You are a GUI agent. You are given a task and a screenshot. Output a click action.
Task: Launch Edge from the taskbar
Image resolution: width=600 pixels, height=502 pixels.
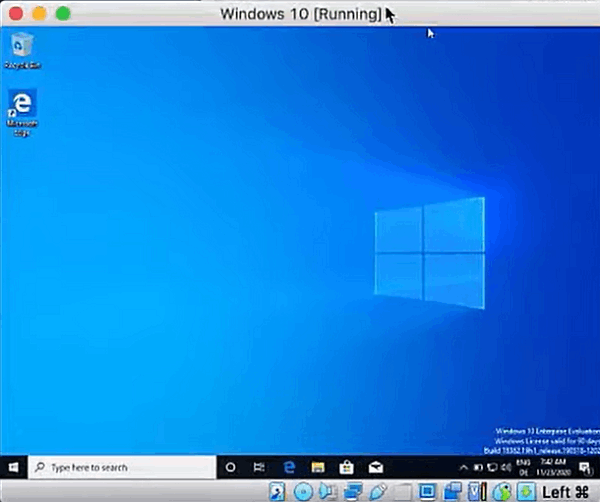[x=289, y=467]
